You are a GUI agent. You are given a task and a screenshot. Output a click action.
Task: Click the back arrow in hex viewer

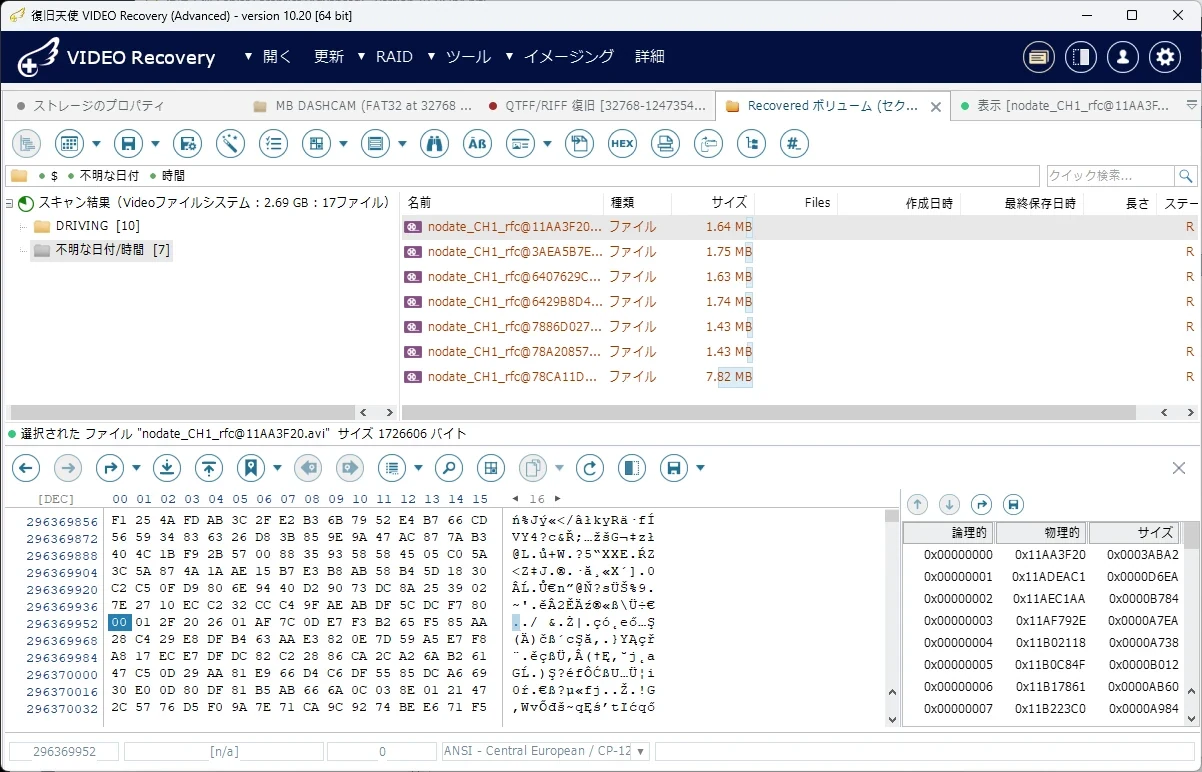click(25, 467)
